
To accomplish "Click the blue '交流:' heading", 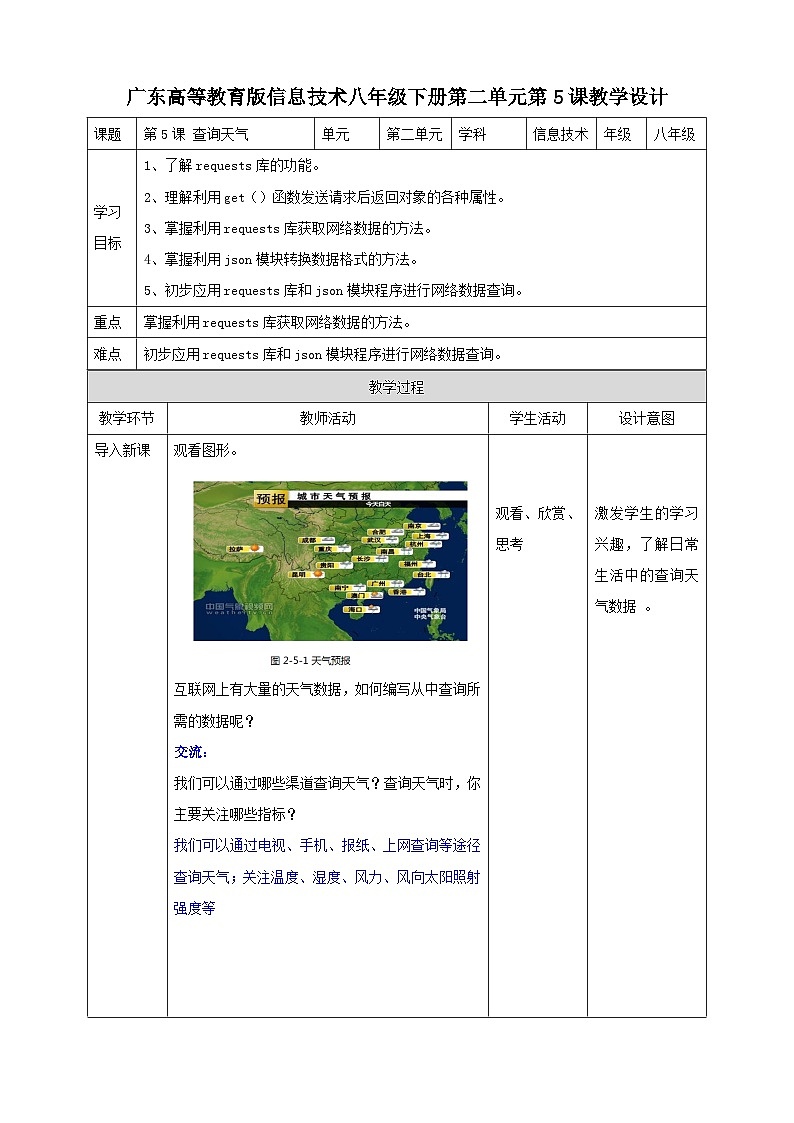I will [190, 752].
